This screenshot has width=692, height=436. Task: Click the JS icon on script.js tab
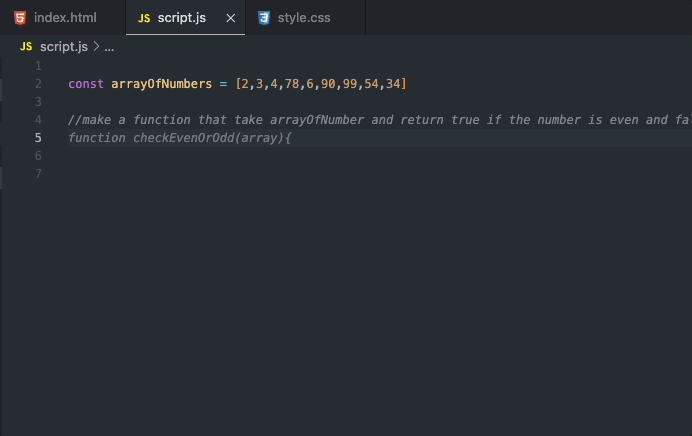click(144, 18)
